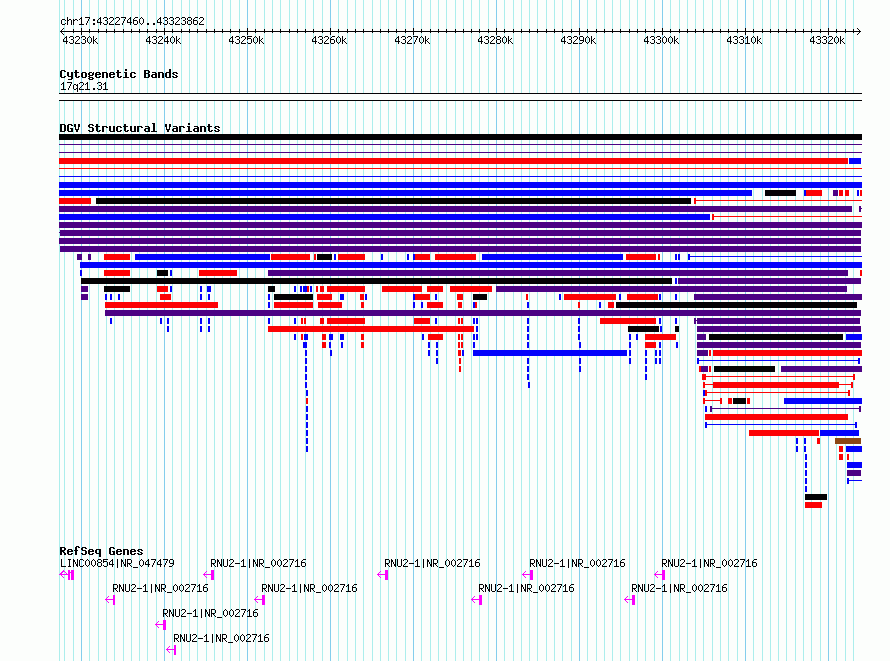Screen dimensions: 890x661
Task: Select the gene arrow under the bottommost RNU2-1 label
Action: (171, 650)
